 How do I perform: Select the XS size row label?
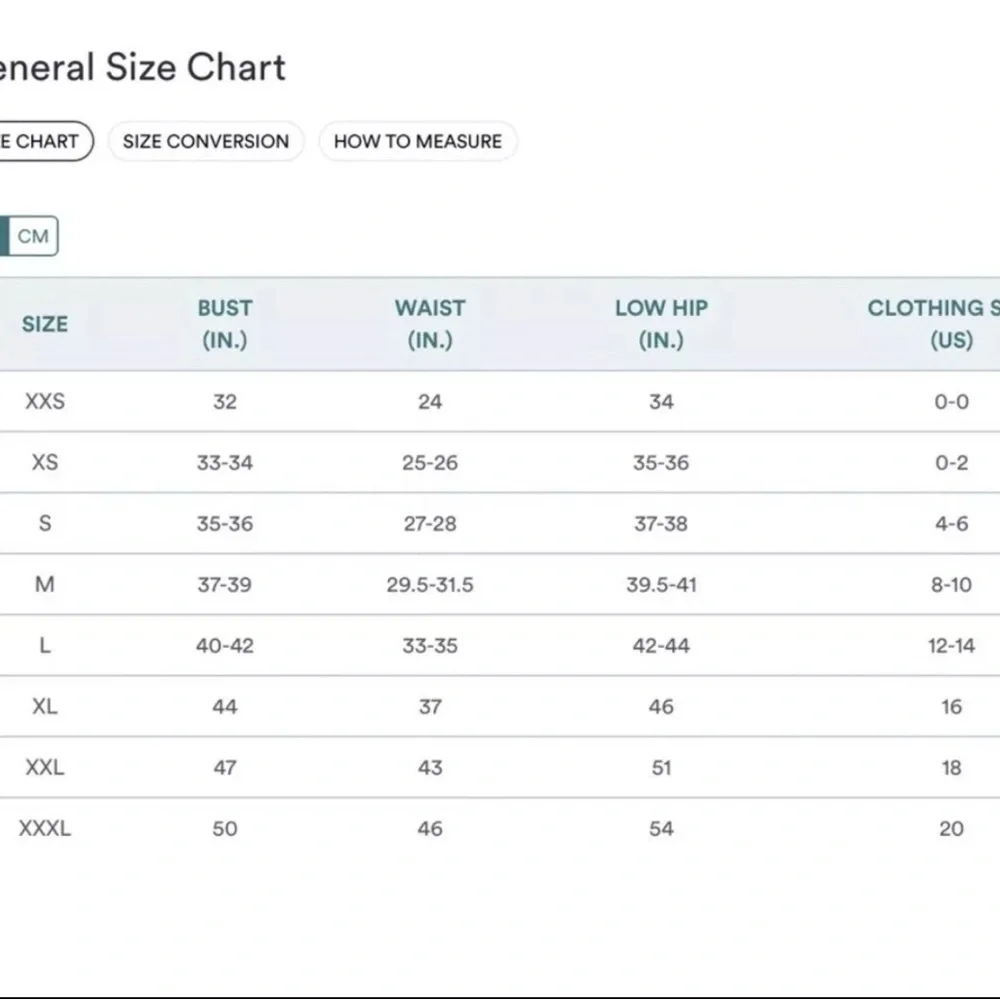click(45, 462)
